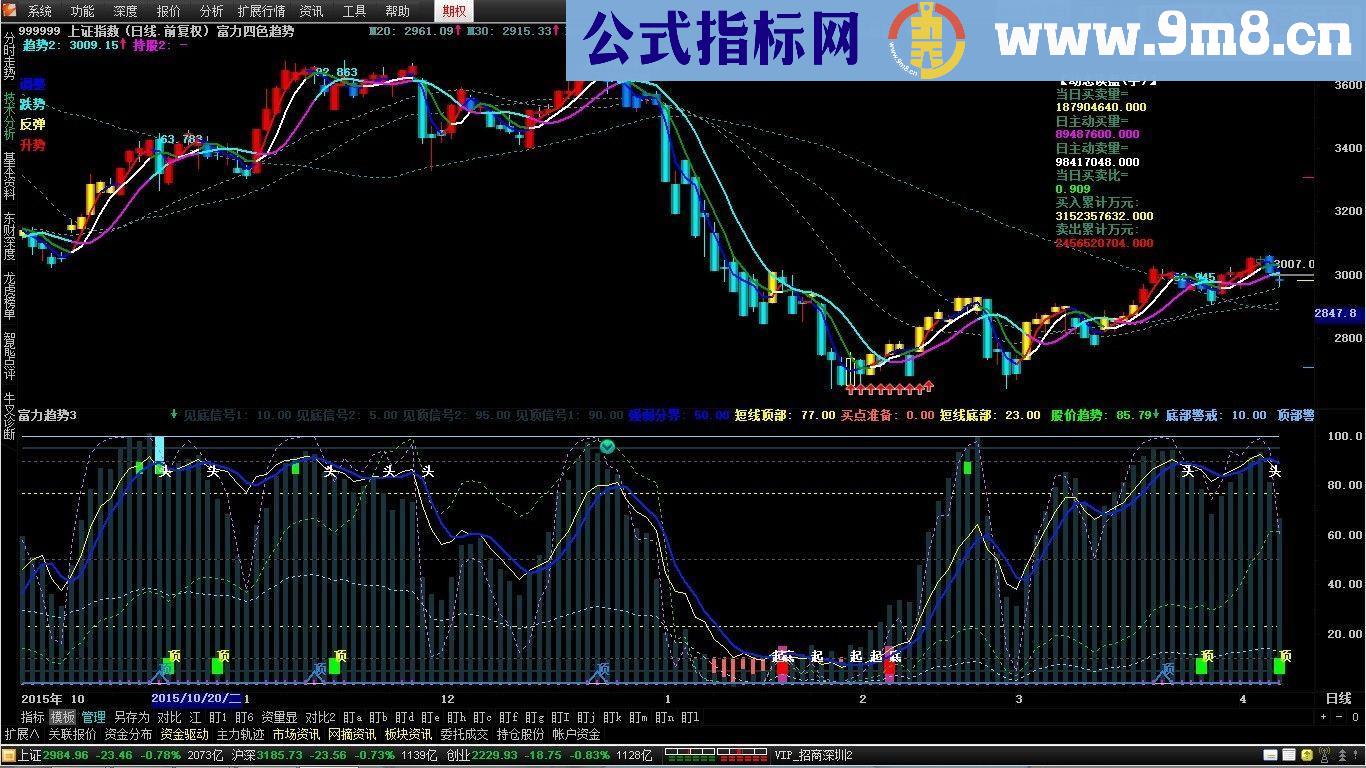
Task: Click the yellow sound/alert icon in status tray
Action: point(1306,754)
